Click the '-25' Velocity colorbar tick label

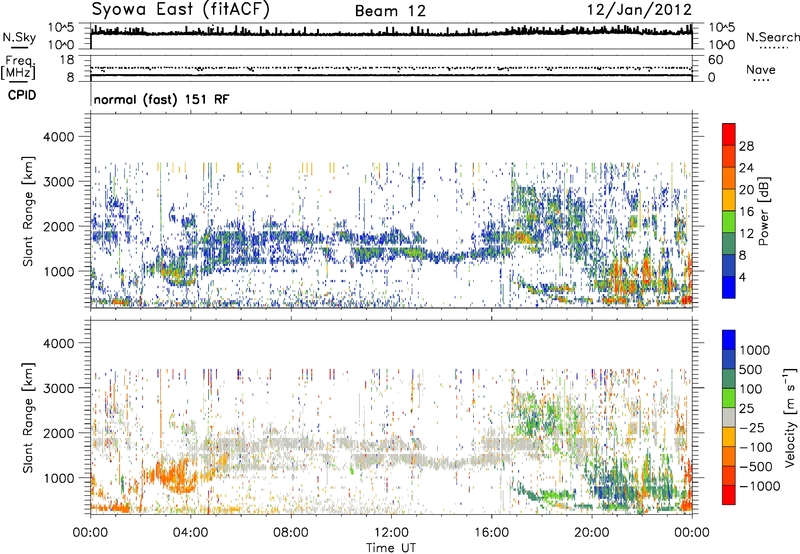point(752,427)
